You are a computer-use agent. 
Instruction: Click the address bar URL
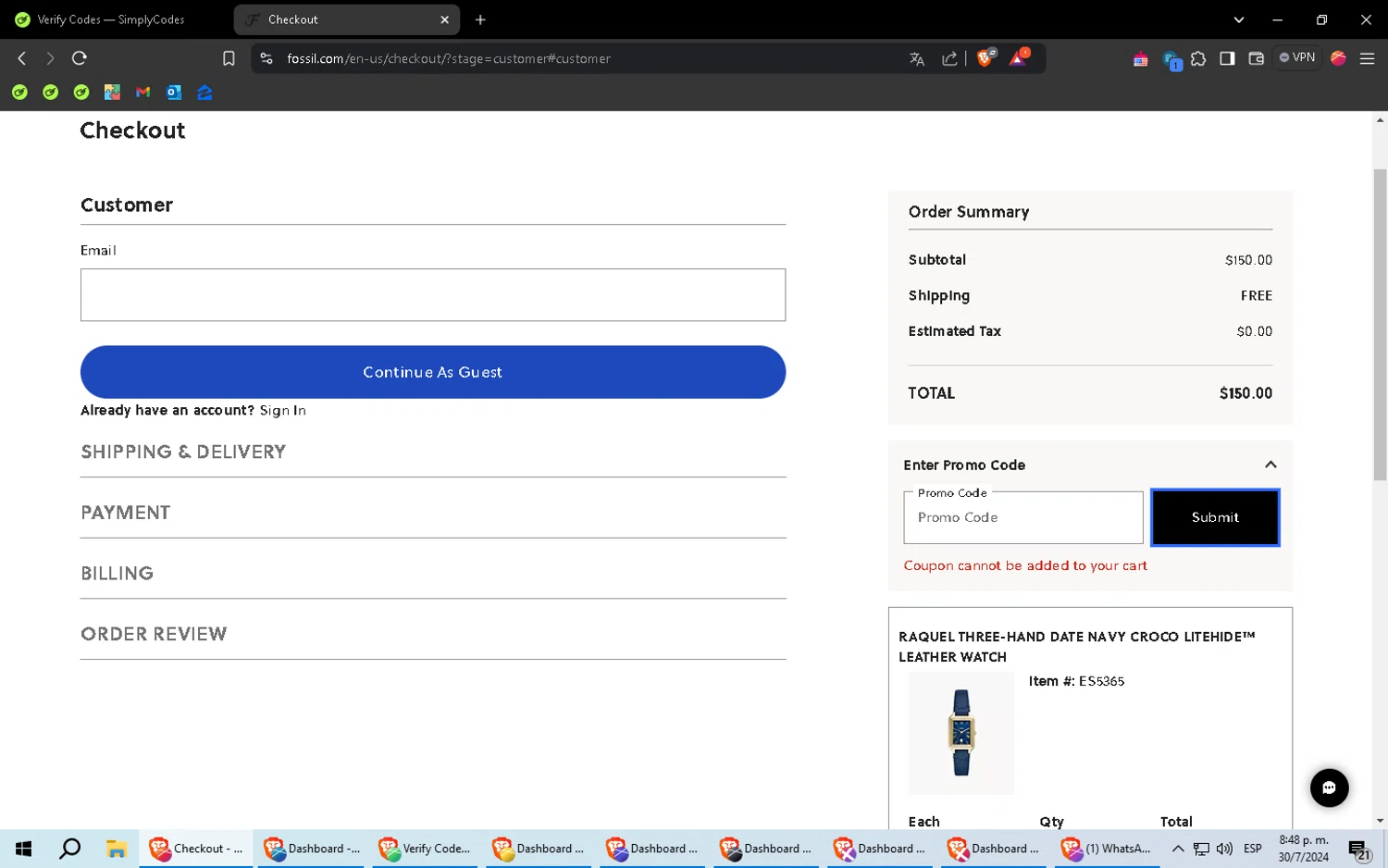pyautogui.click(x=449, y=58)
